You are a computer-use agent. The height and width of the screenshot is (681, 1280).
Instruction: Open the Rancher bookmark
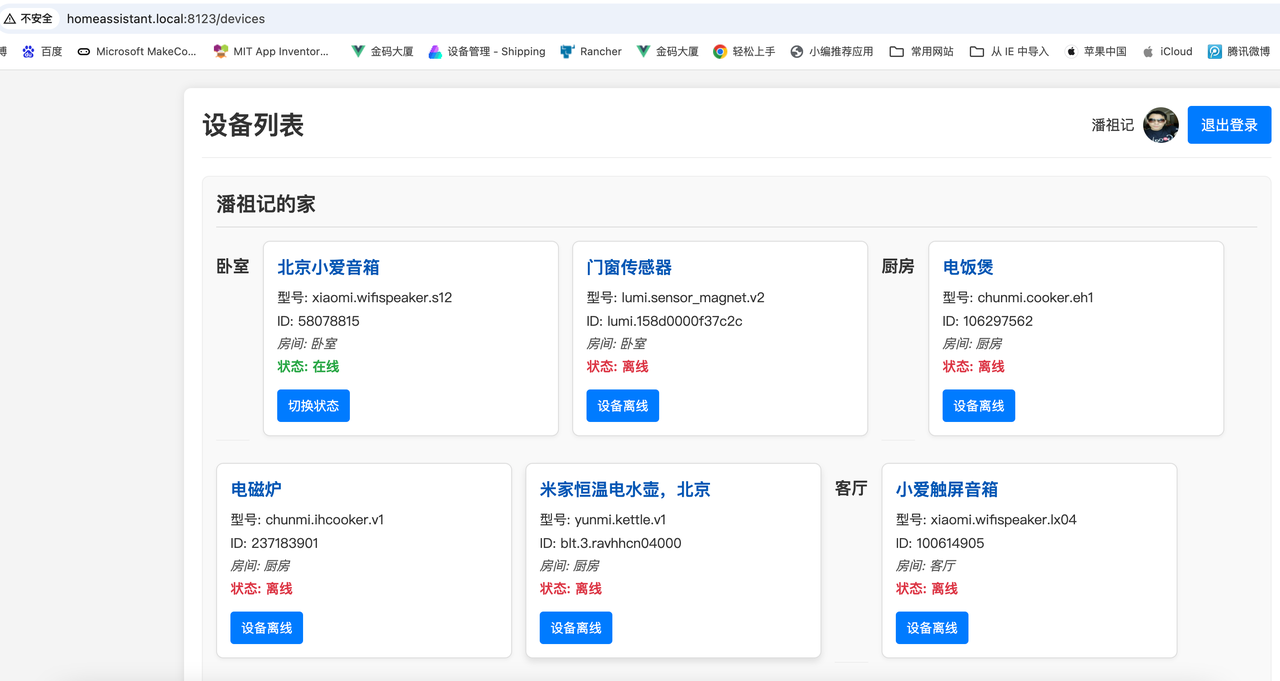tap(590, 51)
